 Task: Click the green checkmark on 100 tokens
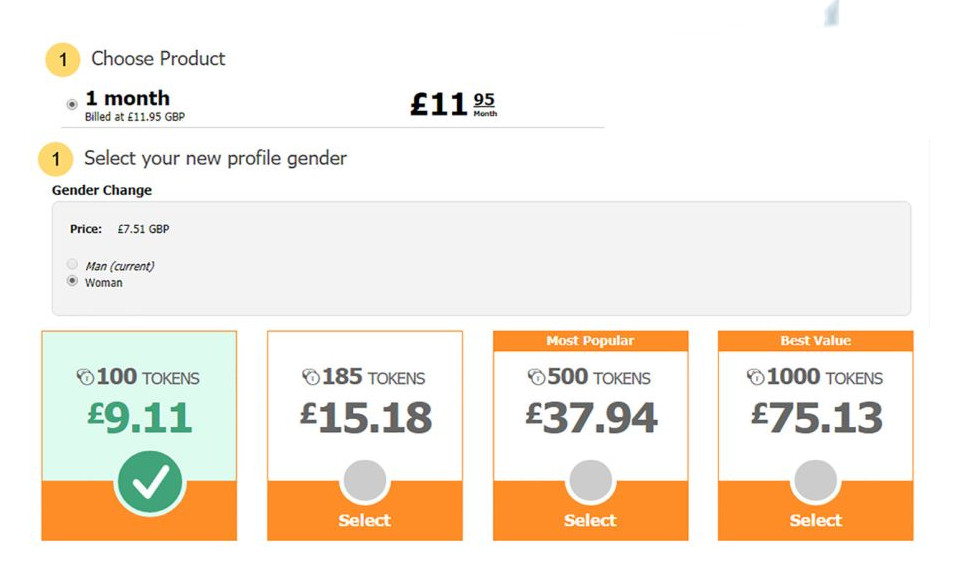(150, 483)
